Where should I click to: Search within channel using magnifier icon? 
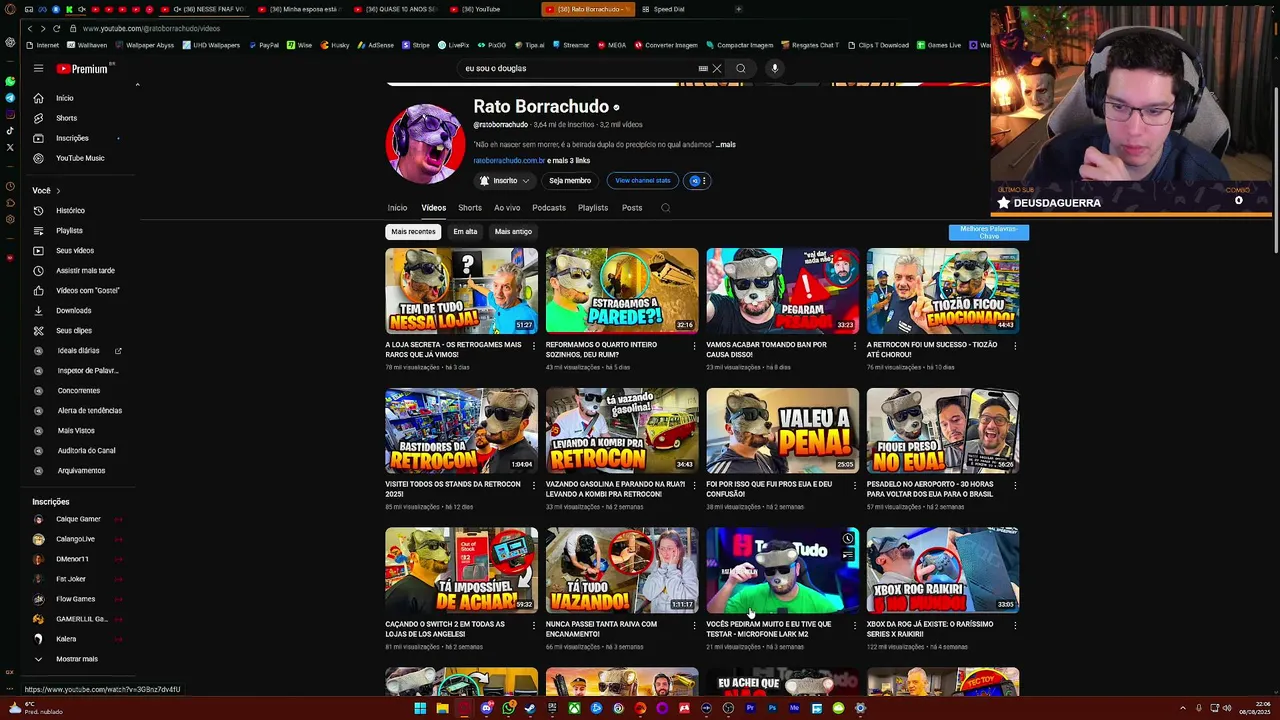tap(666, 208)
